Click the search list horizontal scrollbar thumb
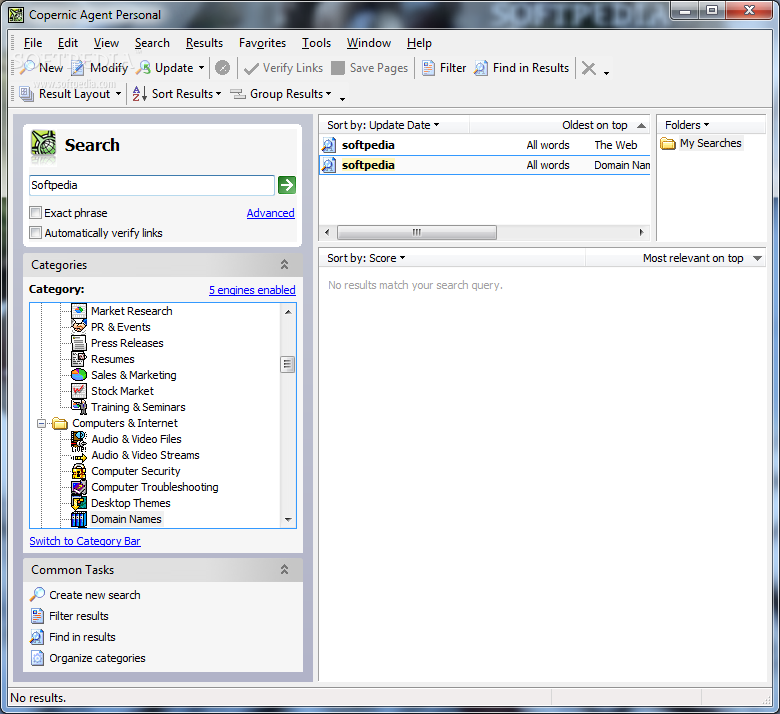 coord(417,232)
